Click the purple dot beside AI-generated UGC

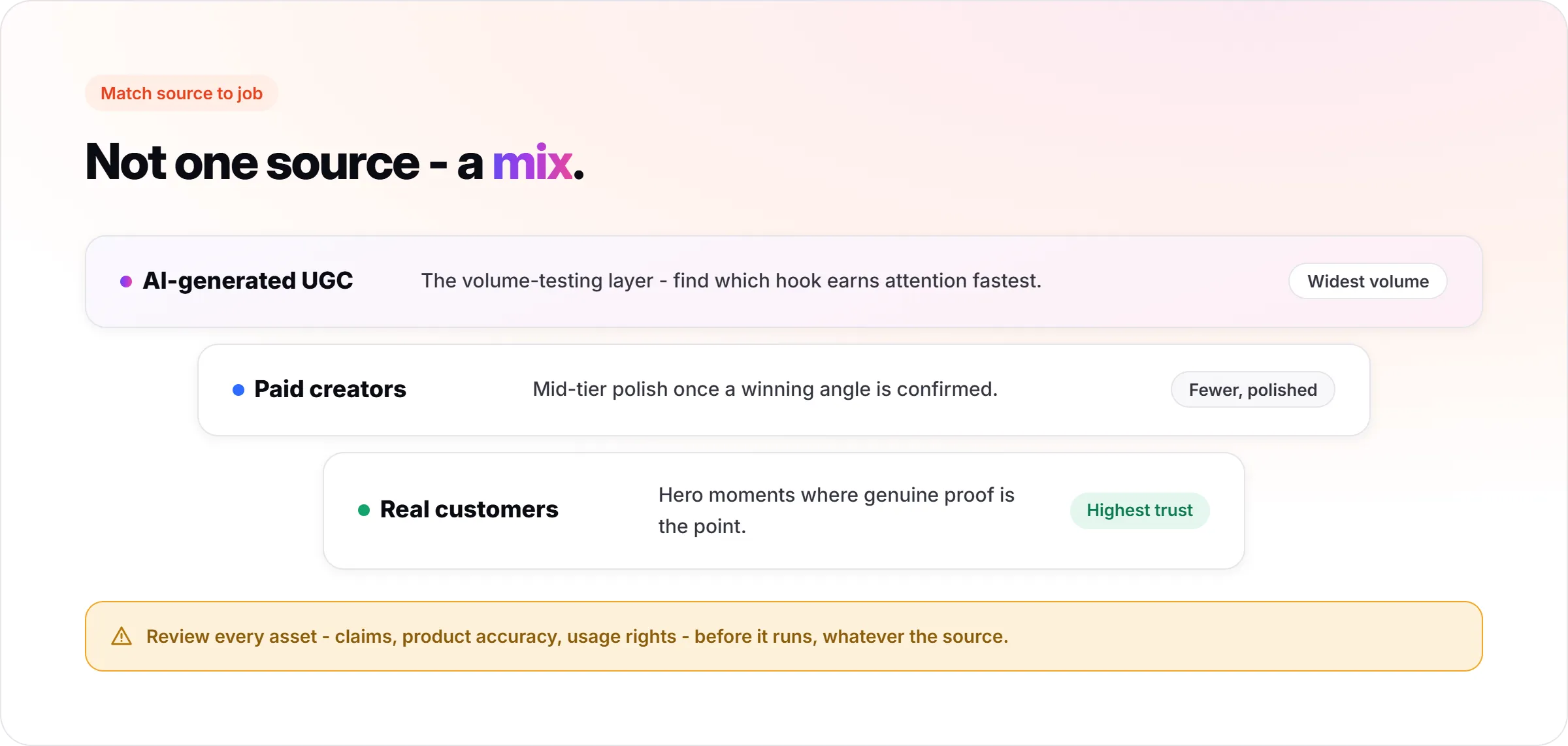tap(126, 282)
